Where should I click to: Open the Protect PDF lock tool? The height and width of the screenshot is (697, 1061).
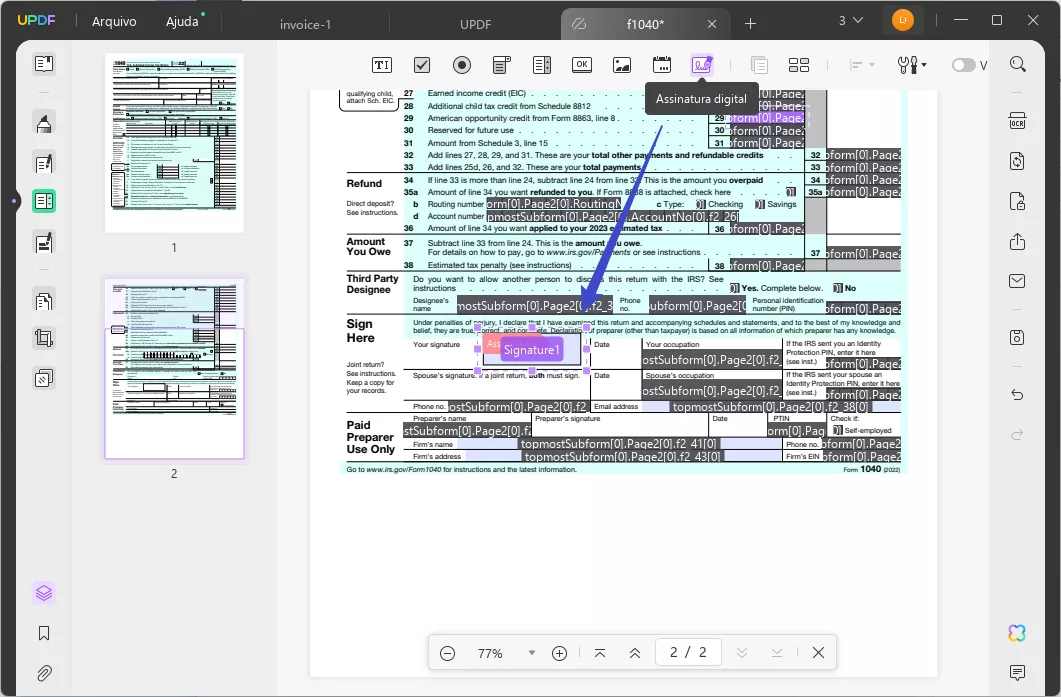tap(1017, 201)
